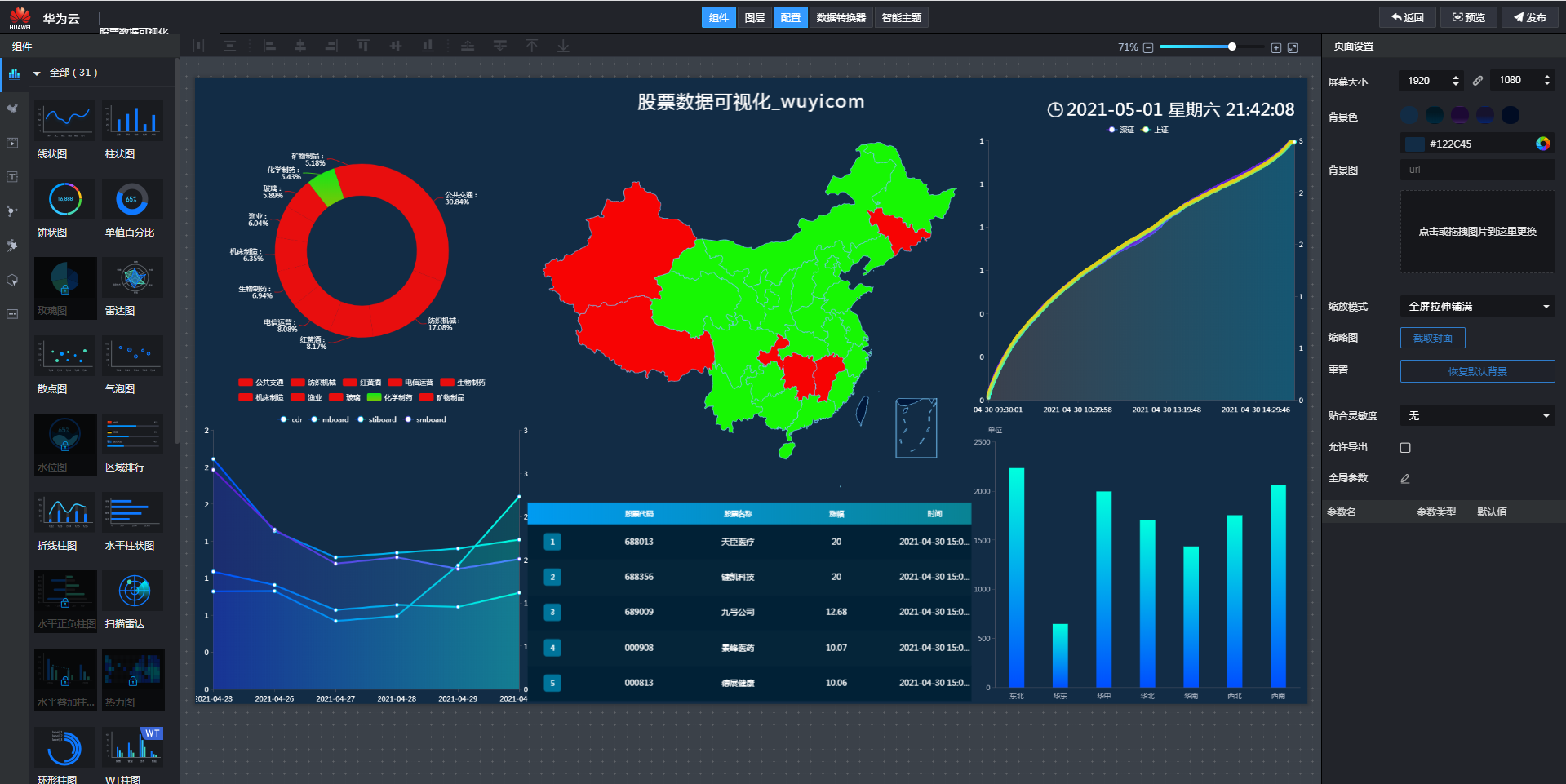The height and width of the screenshot is (784, 1566).
Task: Click the background image url input field
Action: coord(1478,170)
